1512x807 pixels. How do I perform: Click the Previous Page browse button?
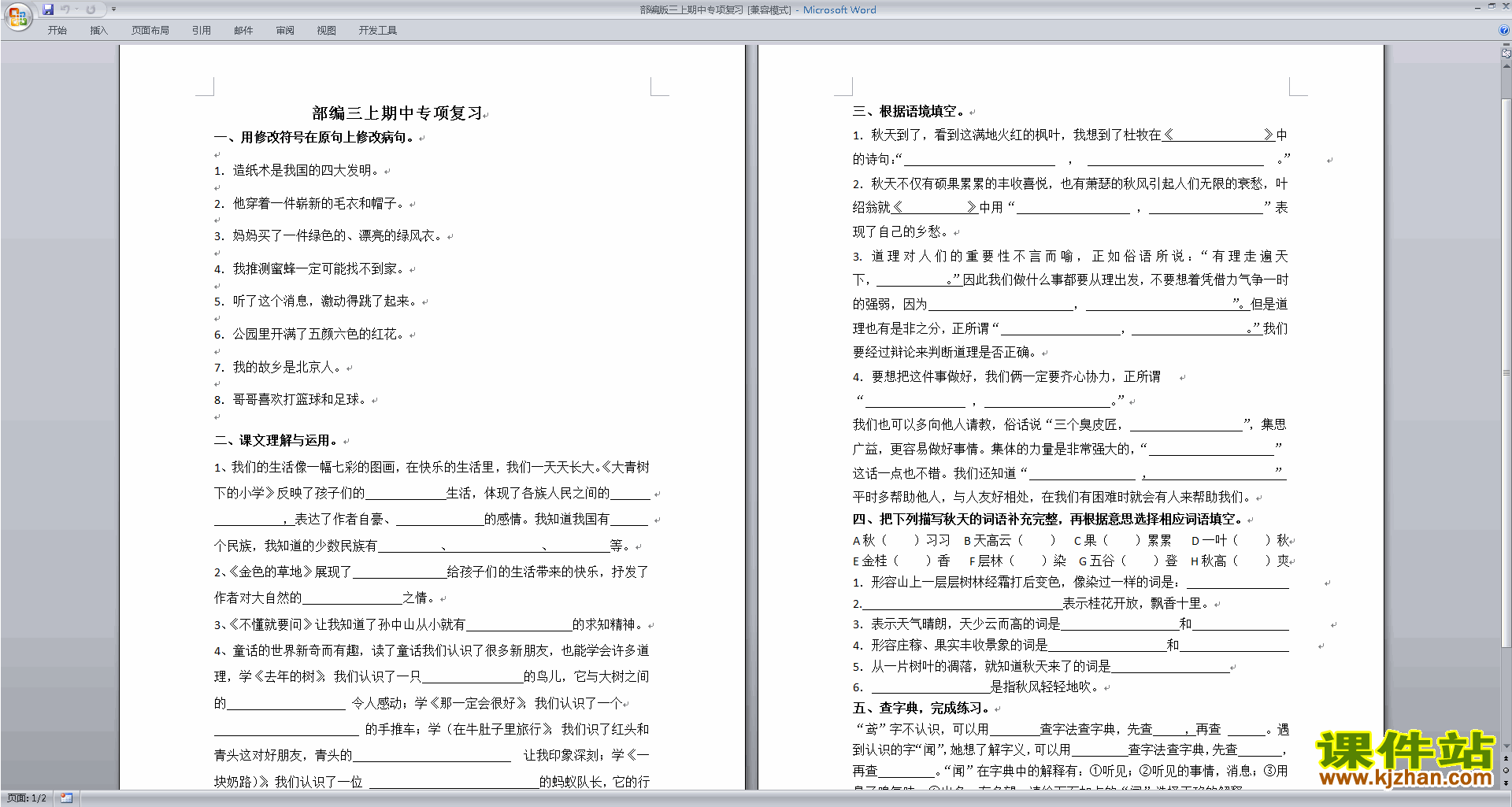pos(1506,758)
